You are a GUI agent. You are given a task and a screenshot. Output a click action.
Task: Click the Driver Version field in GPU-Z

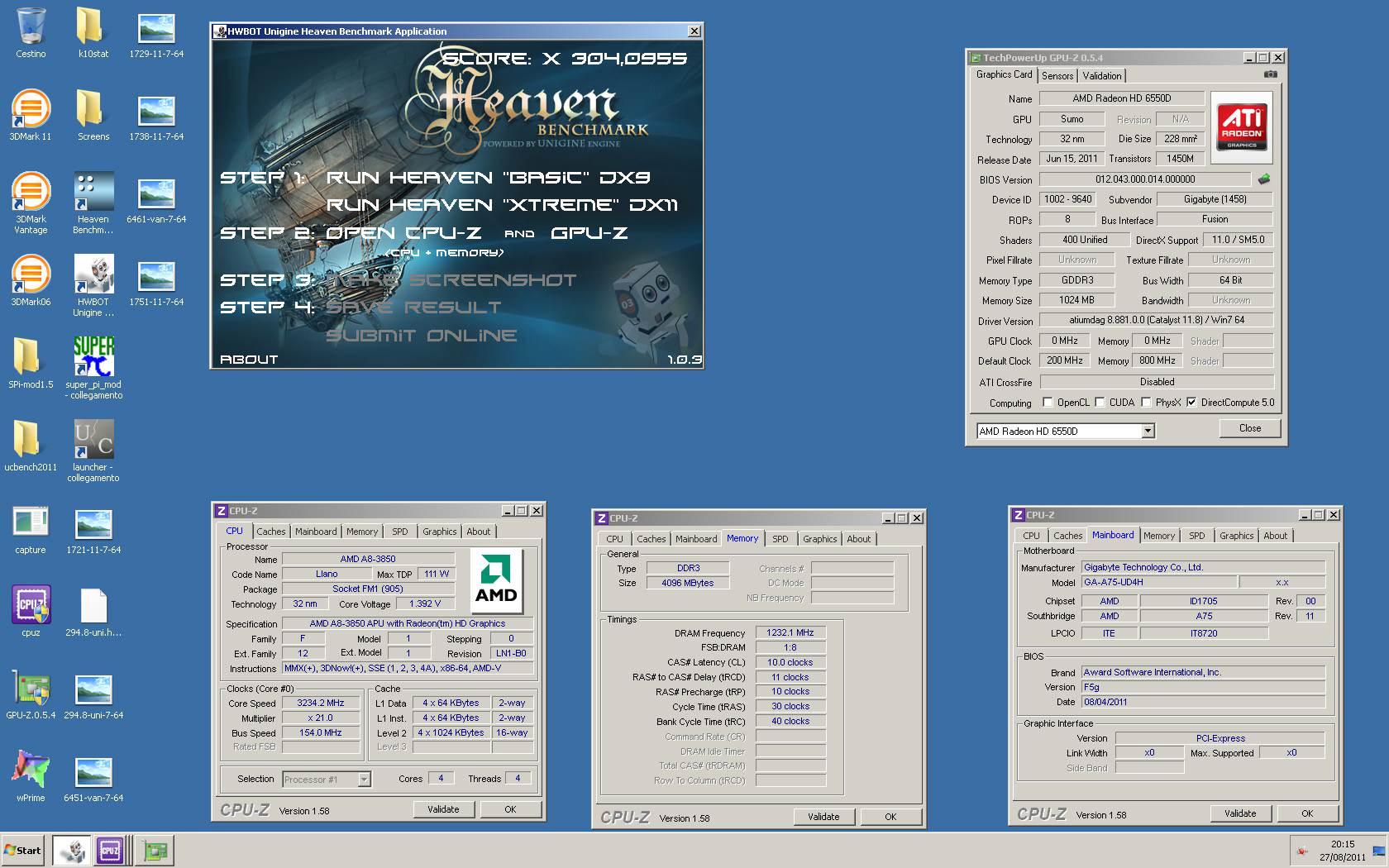(x=1156, y=321)
